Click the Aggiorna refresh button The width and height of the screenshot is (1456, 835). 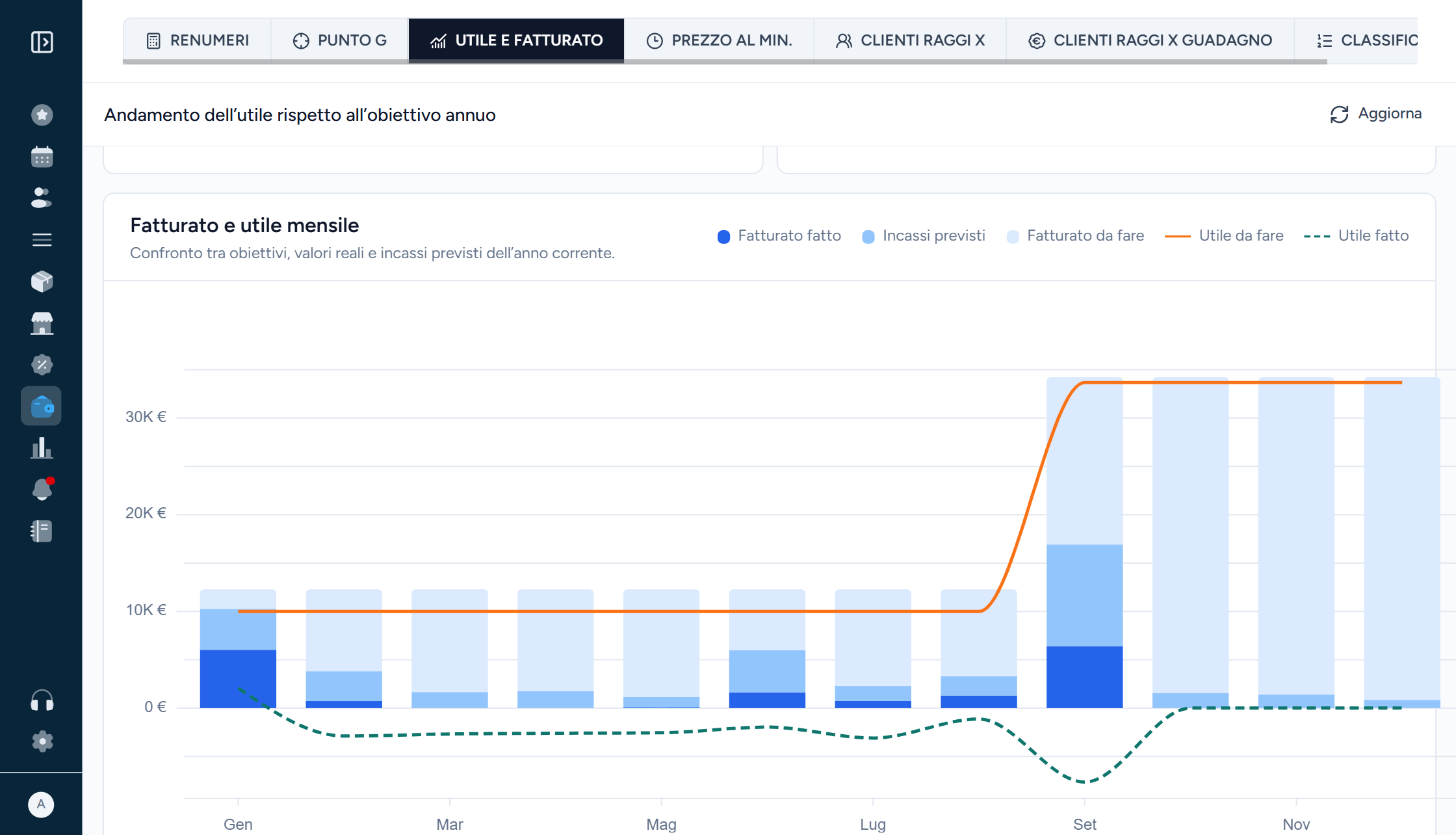(1376, 114)
